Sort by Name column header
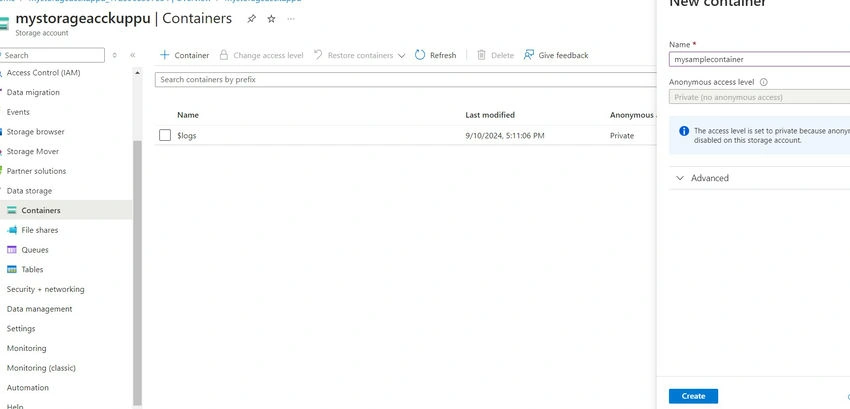850x409 pixels. click(188, 115)
